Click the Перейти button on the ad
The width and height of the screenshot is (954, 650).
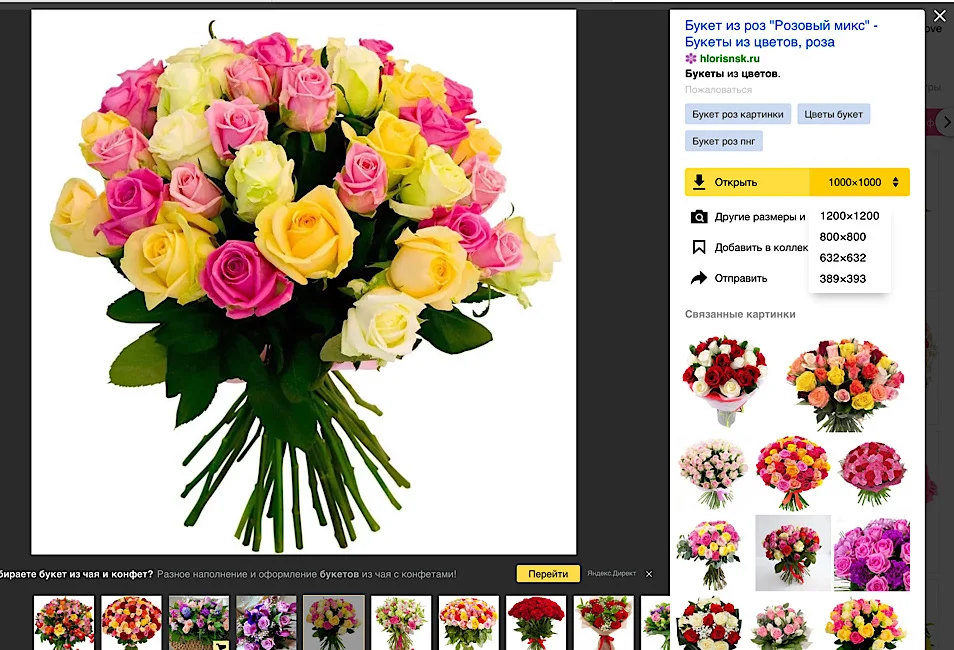click(x=547, y=573)
